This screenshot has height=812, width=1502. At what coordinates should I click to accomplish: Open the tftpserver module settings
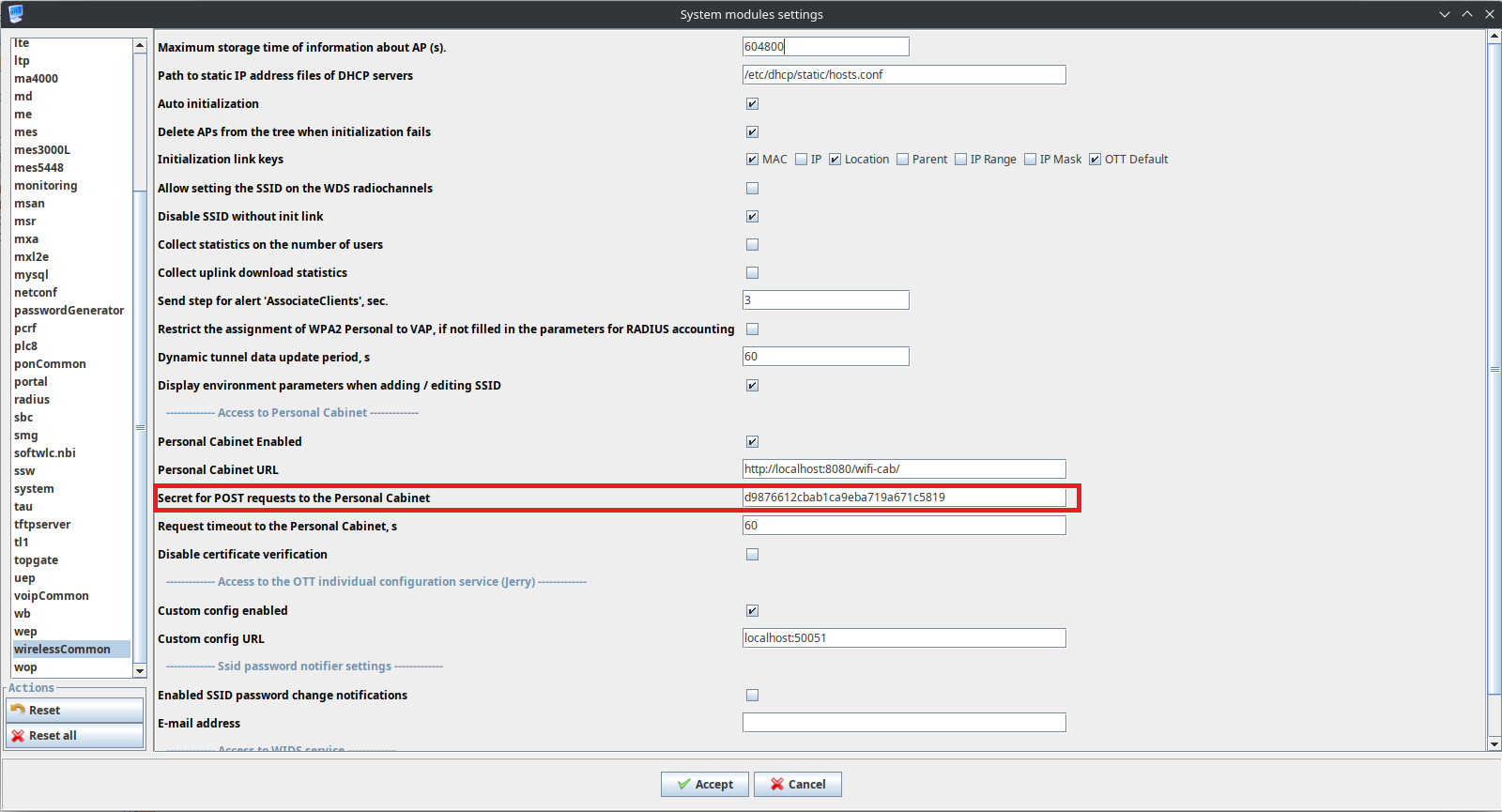42,525
